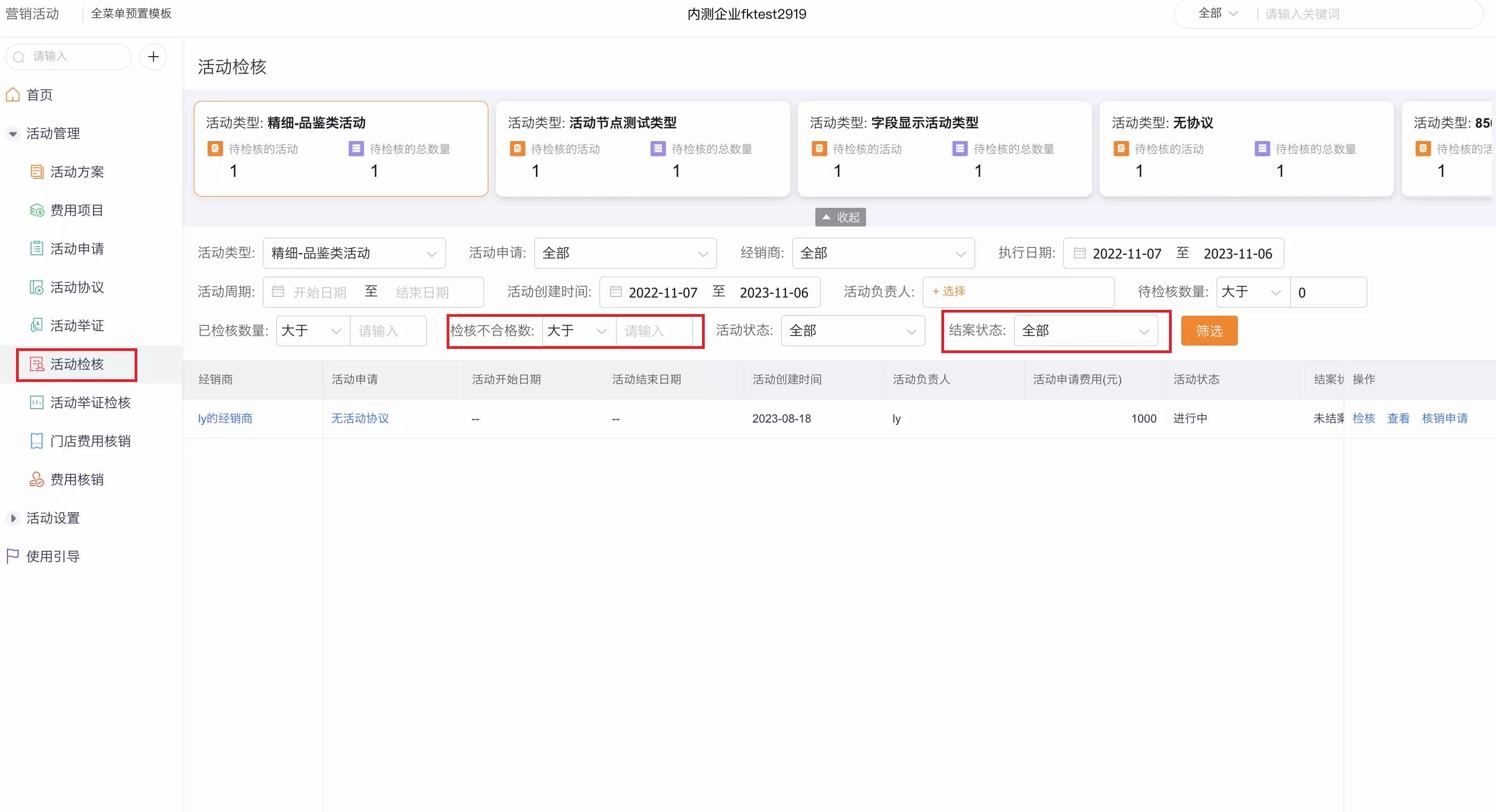Open the 费用项目 sidebar icon
The width and height of the screenshot is (1496, 812).
click(x=36, y=210)
